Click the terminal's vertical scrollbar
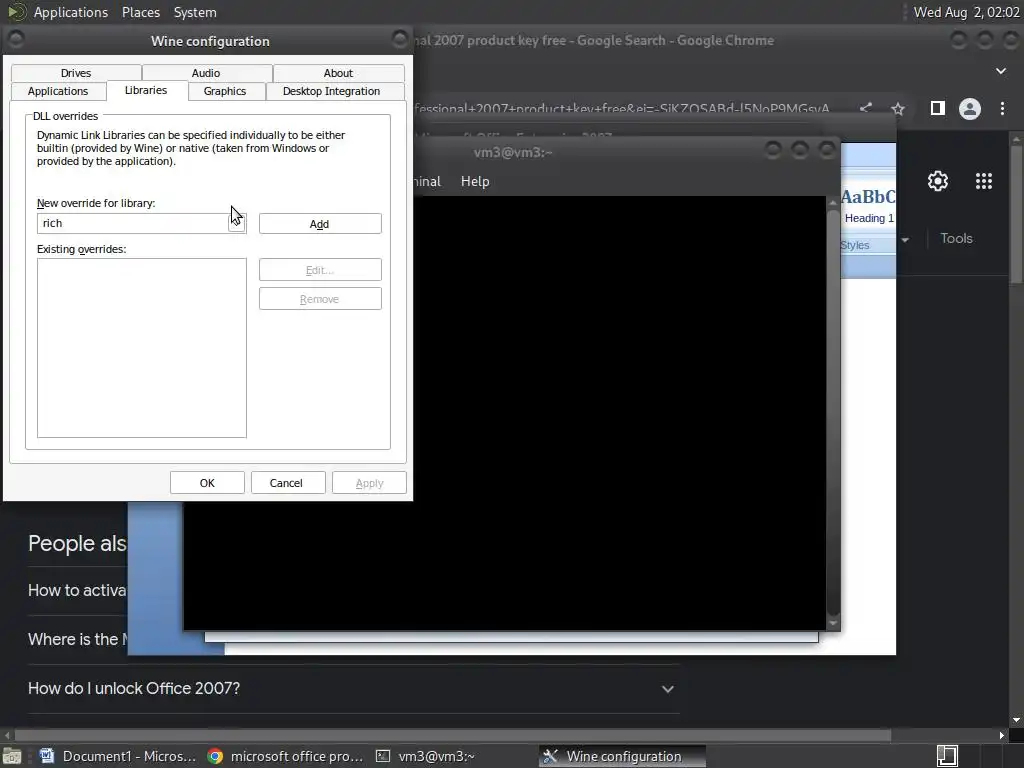This screenshot has height=768, width=1024. [833, 411]
